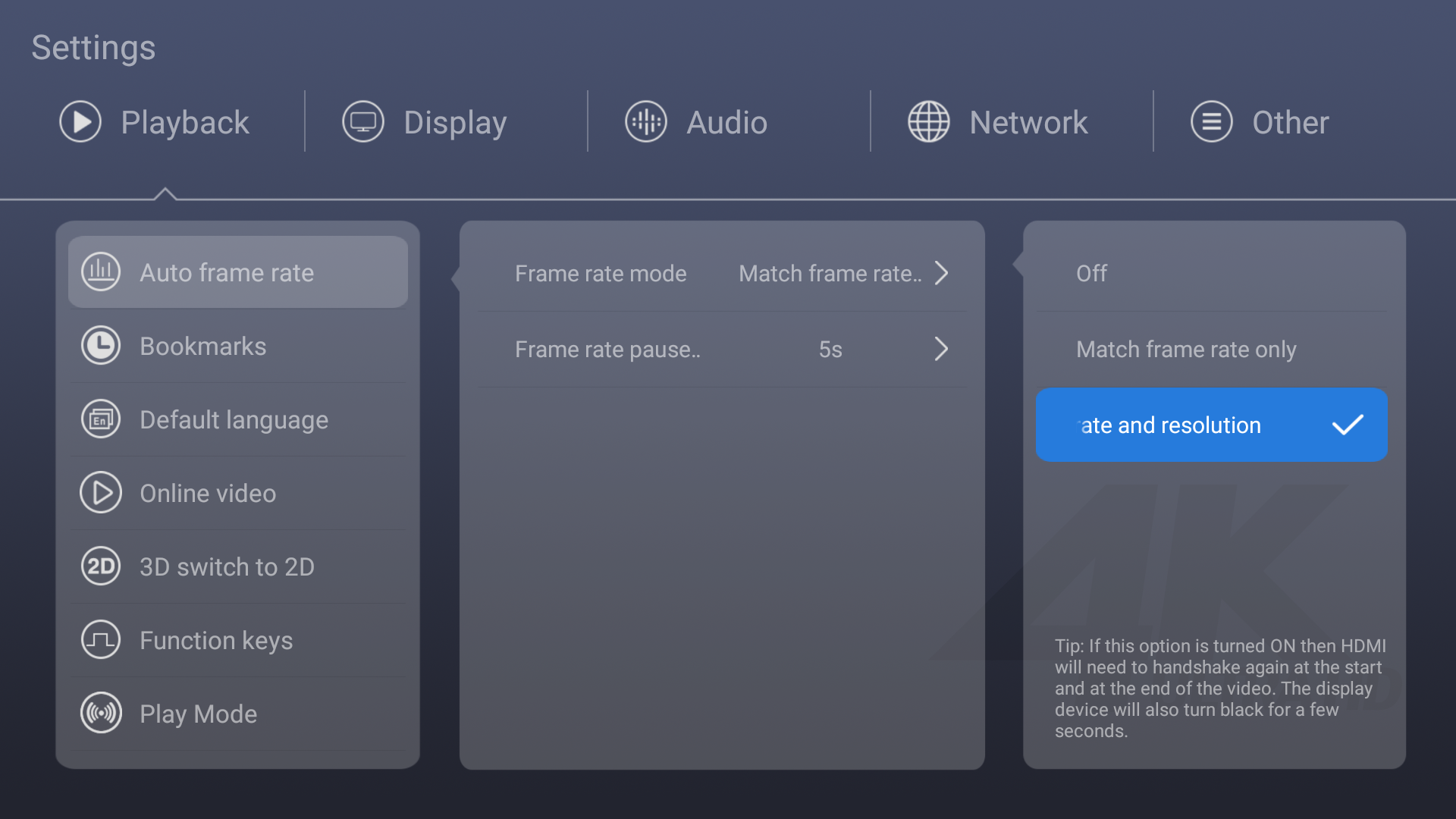
Task: Click the 2D icon for 3D switch
Action: click(x=101, y=566)
